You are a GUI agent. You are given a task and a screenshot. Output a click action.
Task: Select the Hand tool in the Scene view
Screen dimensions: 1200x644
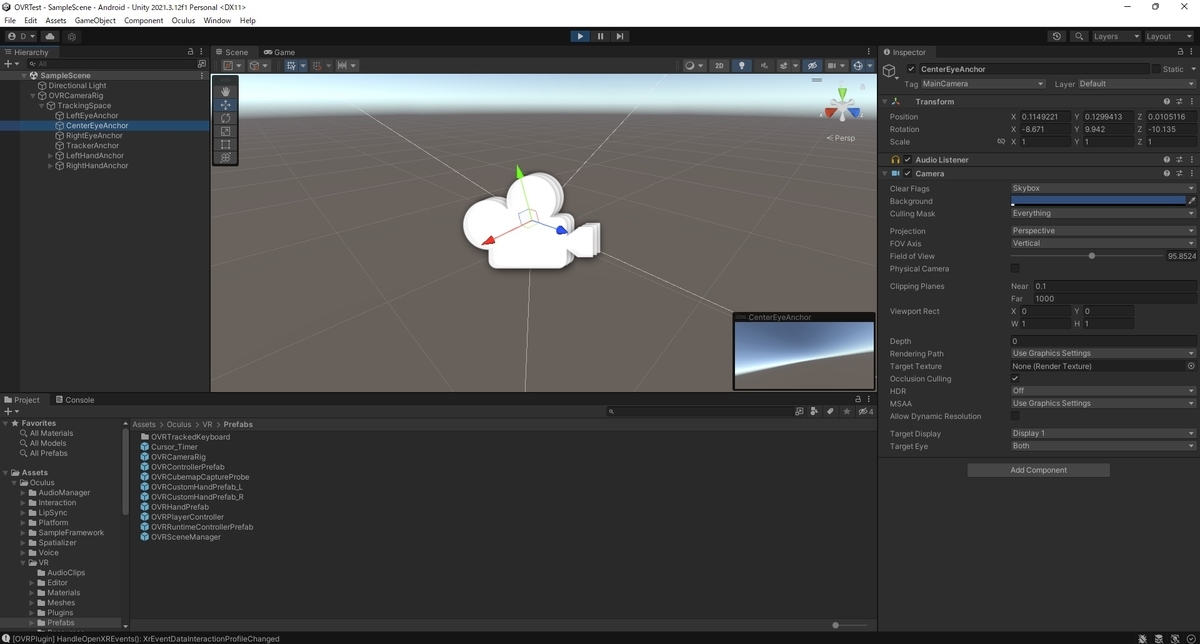pos(224,90)
